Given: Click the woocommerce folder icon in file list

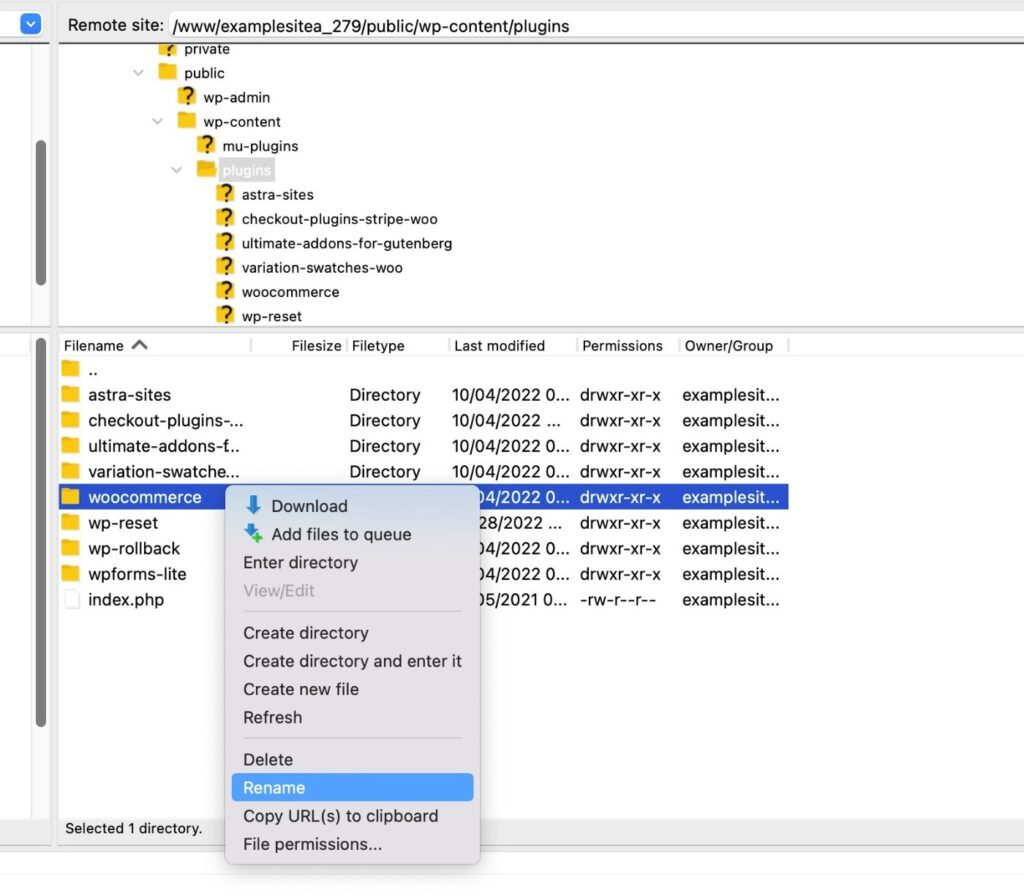Looking at the screenshot, I should [x=72, y=497].
